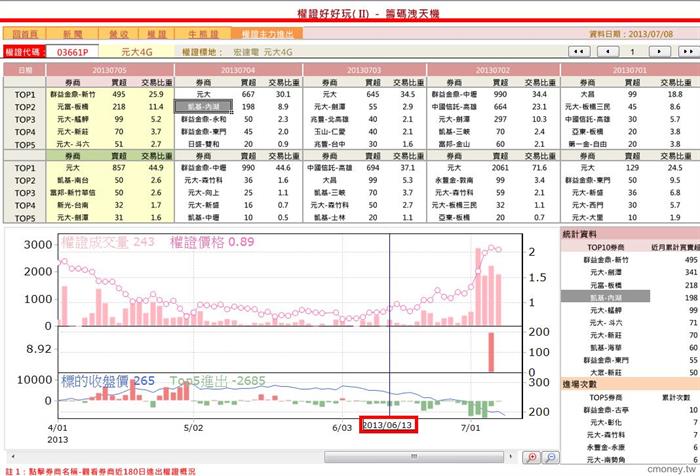Open the 牛熊證 tab
Viewport: 700px width, 476px height.
point(203,34)
